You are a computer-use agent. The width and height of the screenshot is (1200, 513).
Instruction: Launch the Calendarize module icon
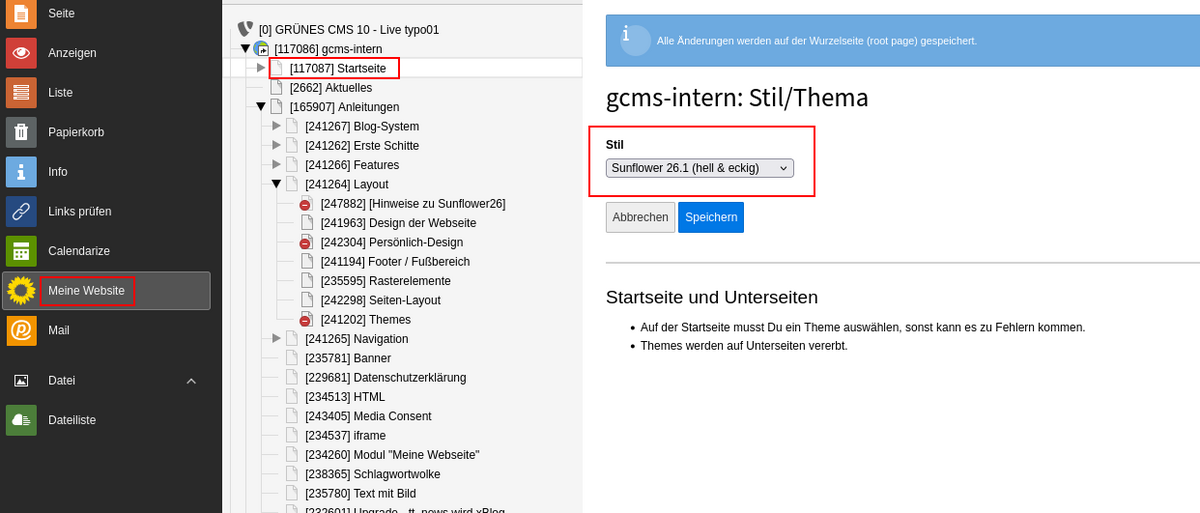coord(21,251)
